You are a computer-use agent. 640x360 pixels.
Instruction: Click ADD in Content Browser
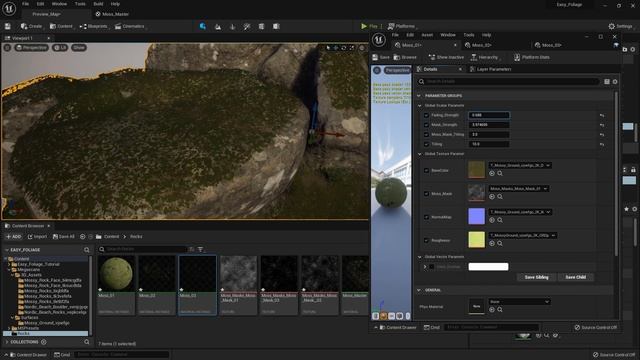[x=13, y=237]
